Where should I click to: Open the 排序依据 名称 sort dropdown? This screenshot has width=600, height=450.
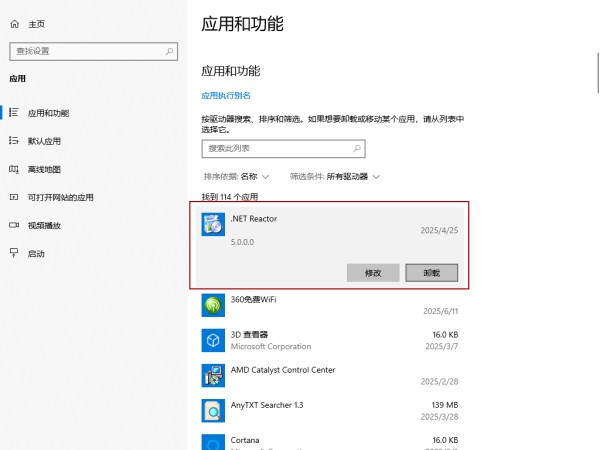236,176
